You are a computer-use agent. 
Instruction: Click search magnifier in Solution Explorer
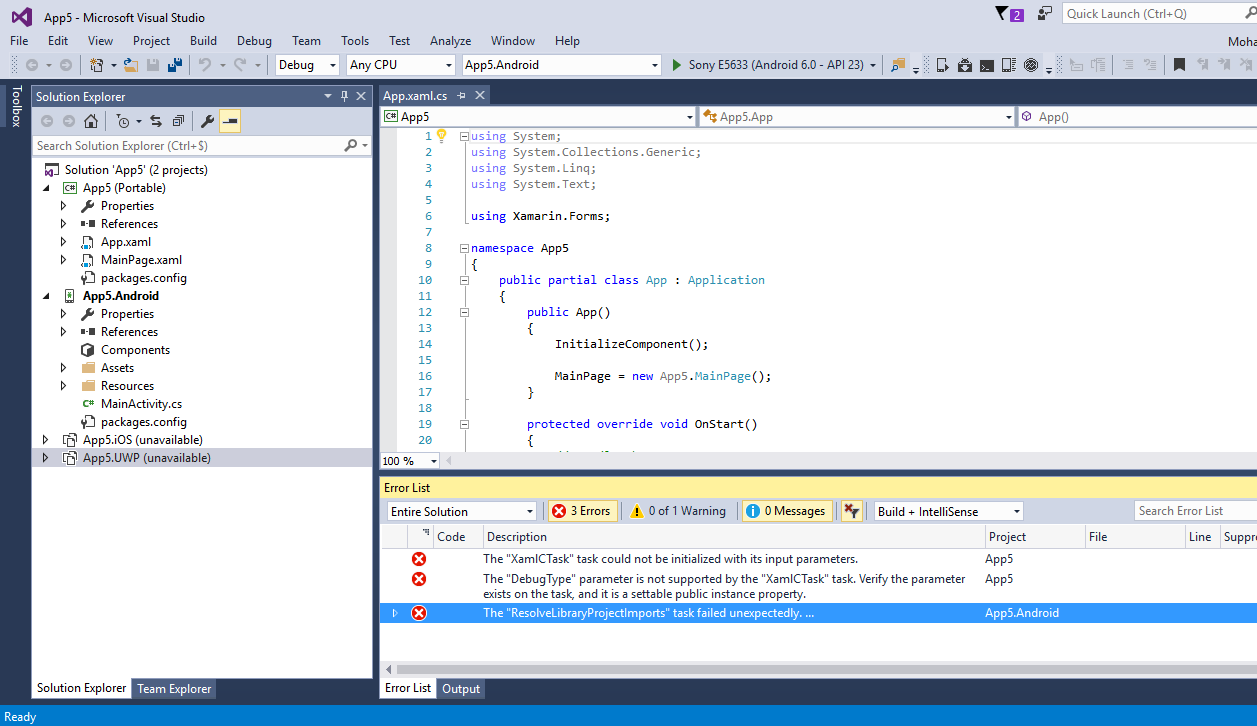tap(351, 146)
